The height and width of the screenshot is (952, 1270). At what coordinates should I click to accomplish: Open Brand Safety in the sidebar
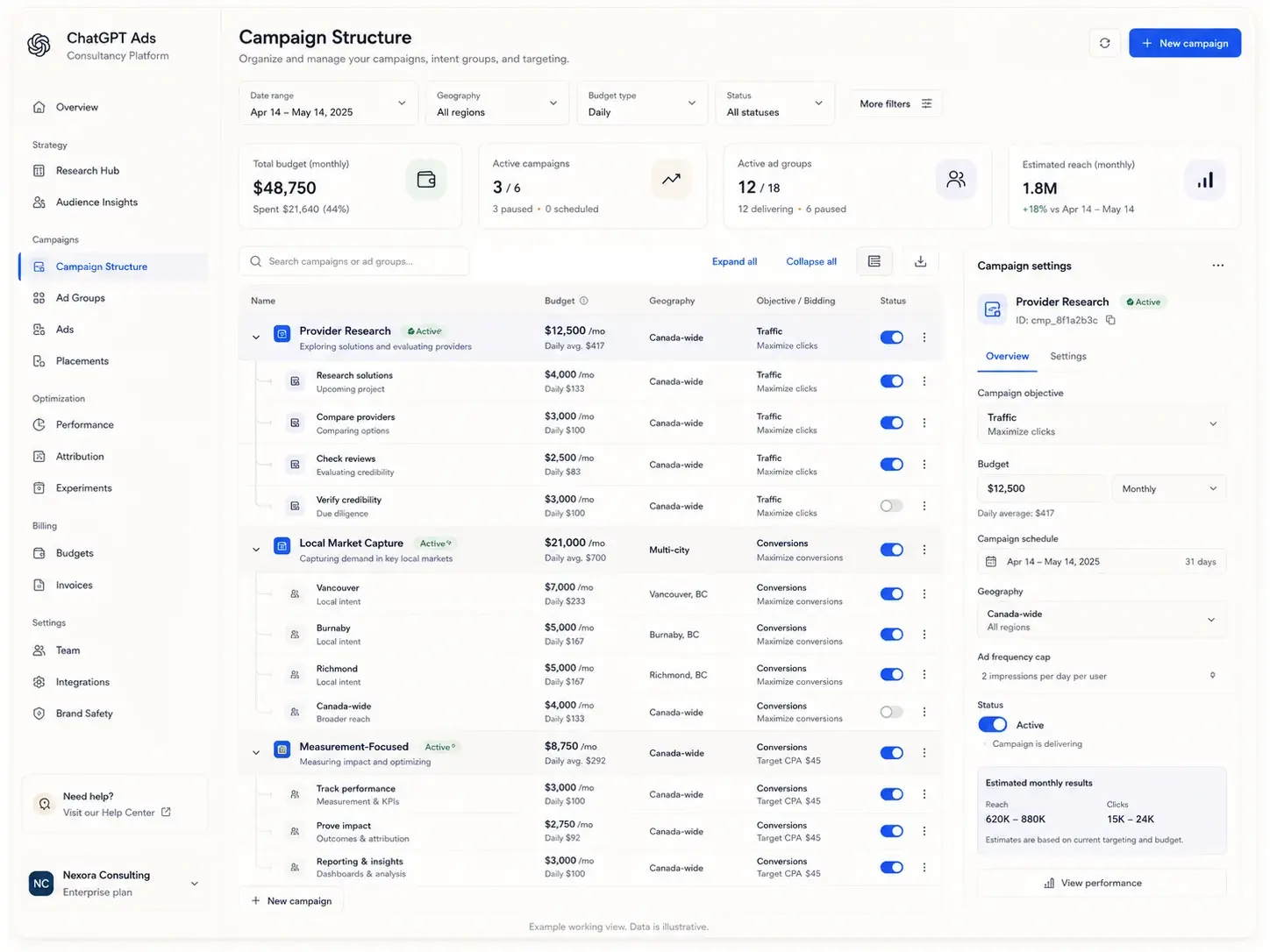(x=84, y=714)
